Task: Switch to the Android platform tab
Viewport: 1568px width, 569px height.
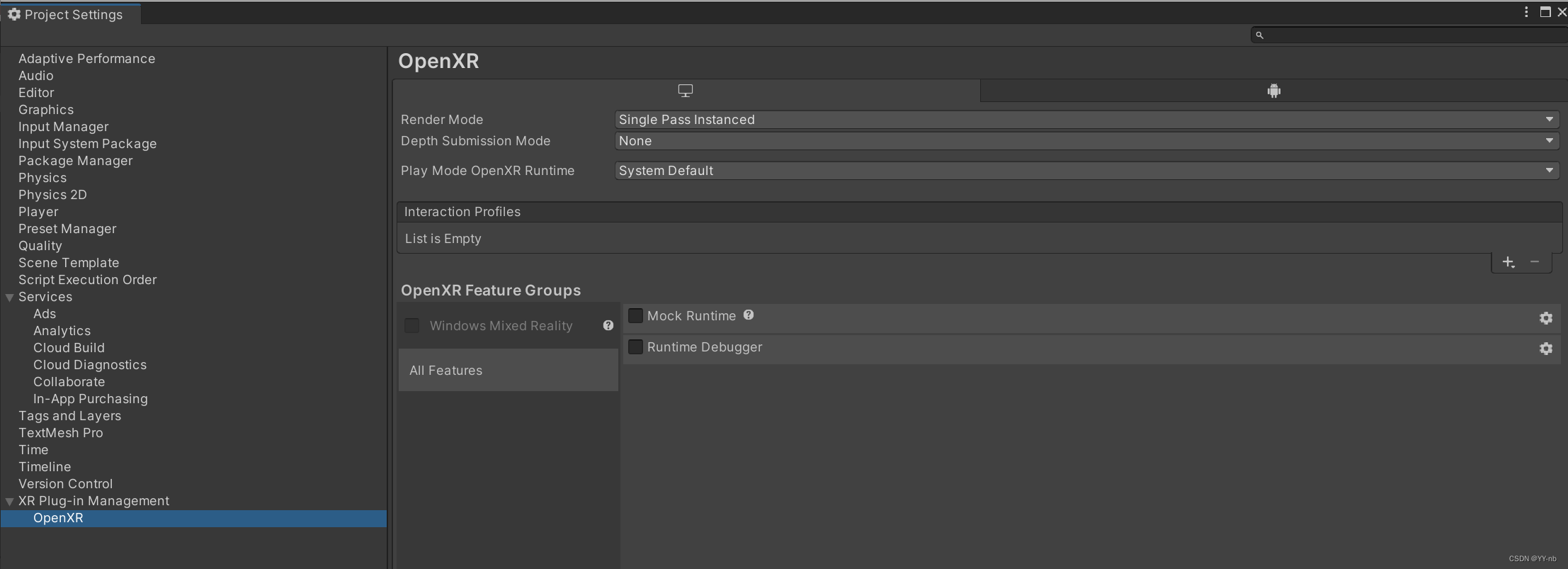Action: coord(1273,91)
